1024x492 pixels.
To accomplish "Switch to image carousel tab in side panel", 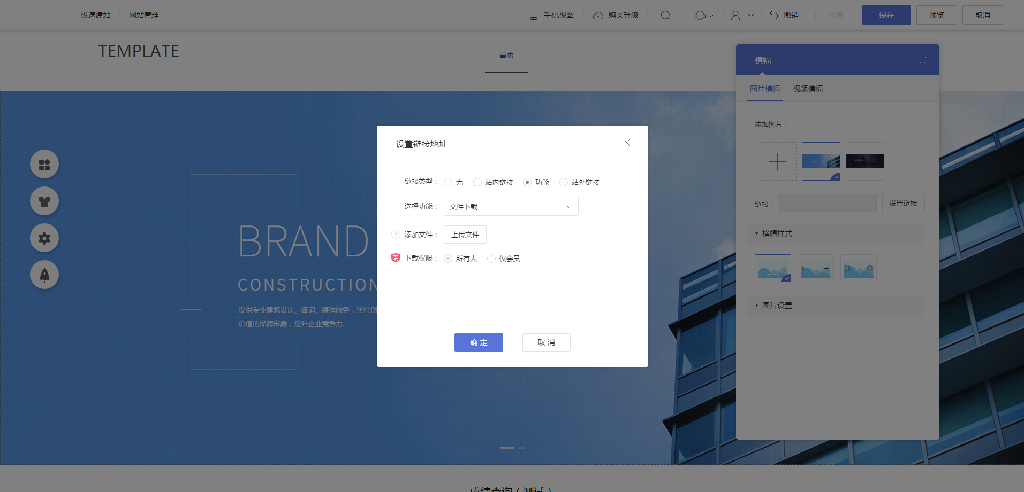I will [765, 88].
